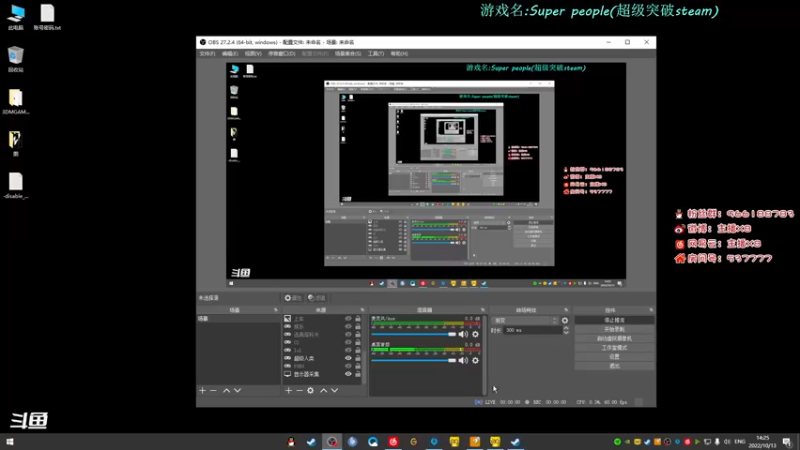Open the 渐变 transition type dropdown
800x450 pixels.
[526, 320]
